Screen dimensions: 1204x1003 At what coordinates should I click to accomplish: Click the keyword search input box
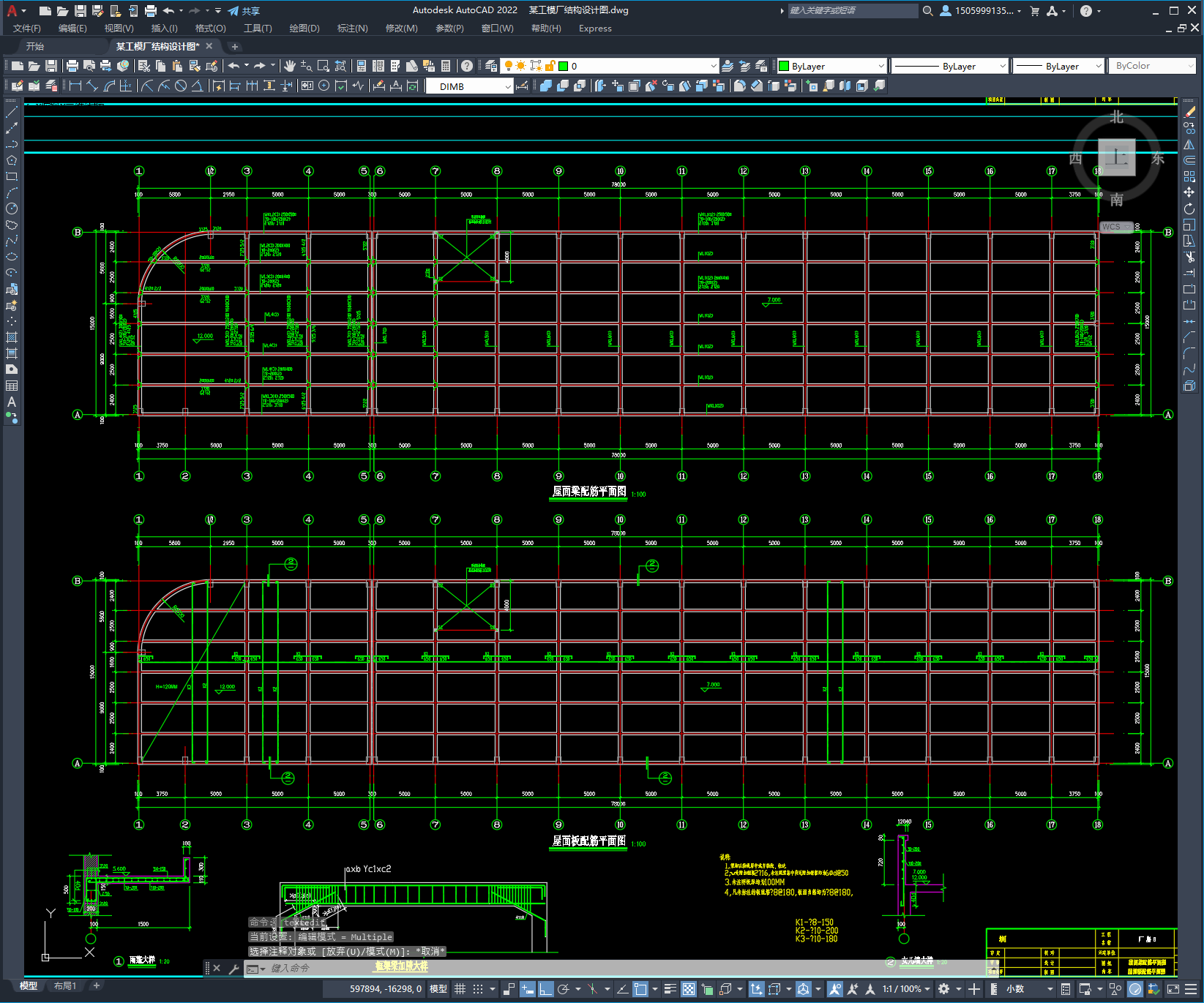853,11
